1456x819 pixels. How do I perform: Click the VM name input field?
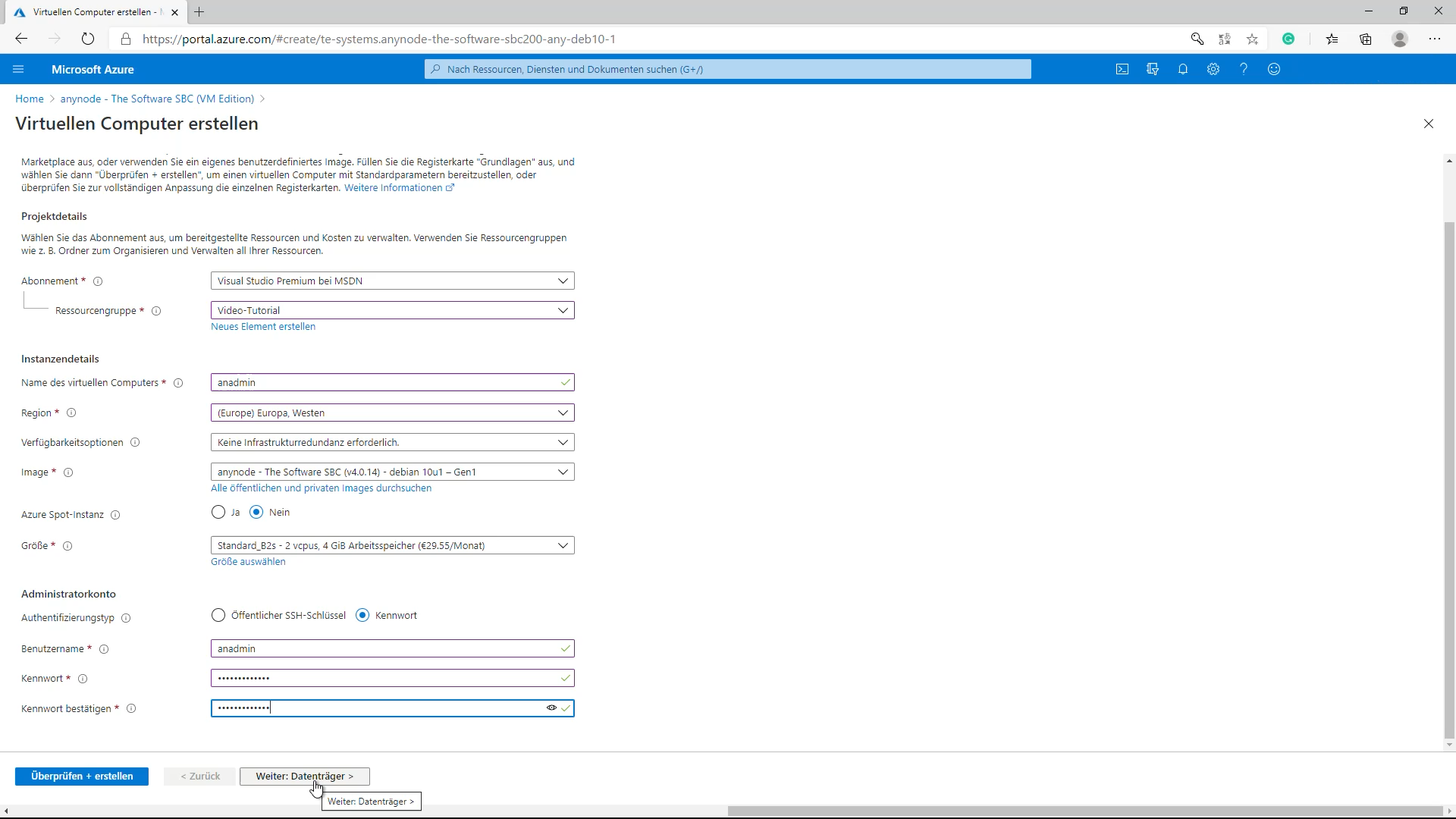pos(393,383)
